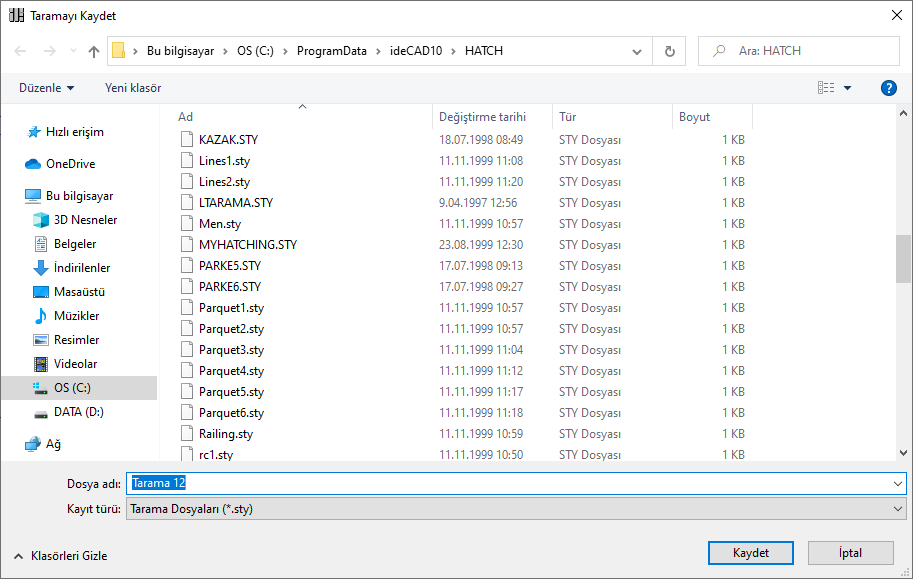Select the Parquet6.sty file icon
This screenshot has height=579, width=913.
click(187, 412)
